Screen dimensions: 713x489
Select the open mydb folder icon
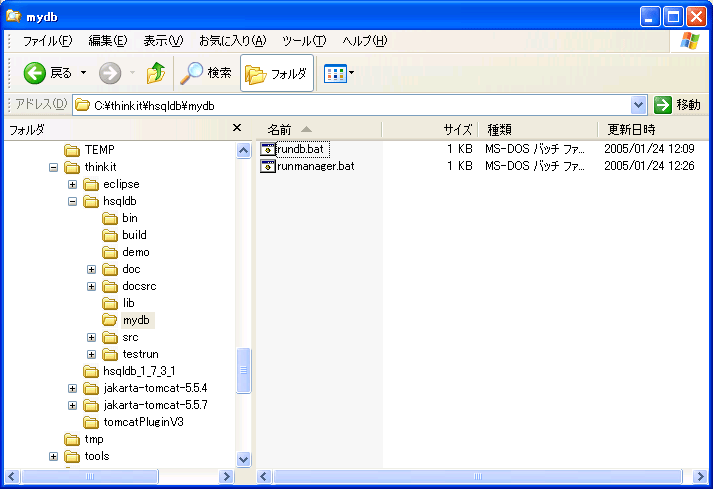pos(110,320)
